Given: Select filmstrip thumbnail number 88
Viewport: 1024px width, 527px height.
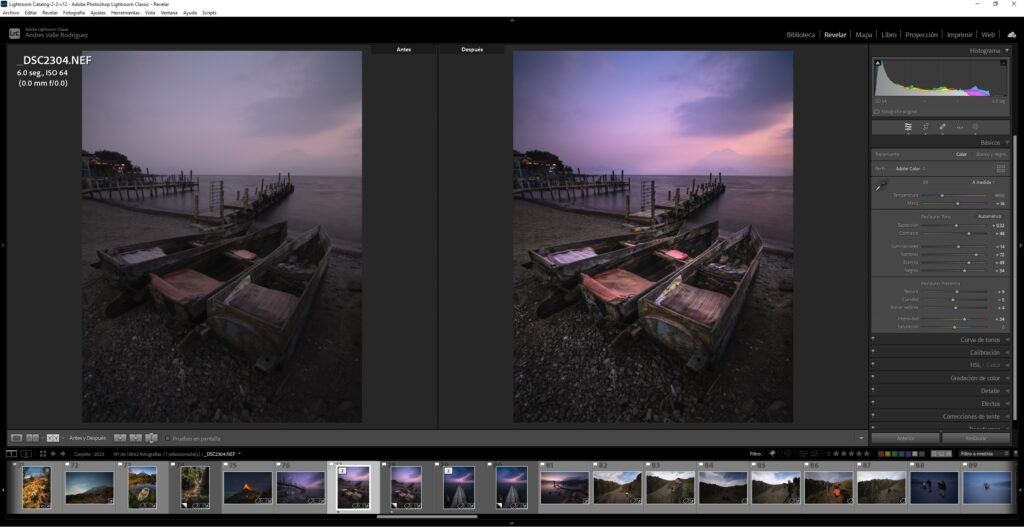Looking at the screenshot, I should point(934,487).
